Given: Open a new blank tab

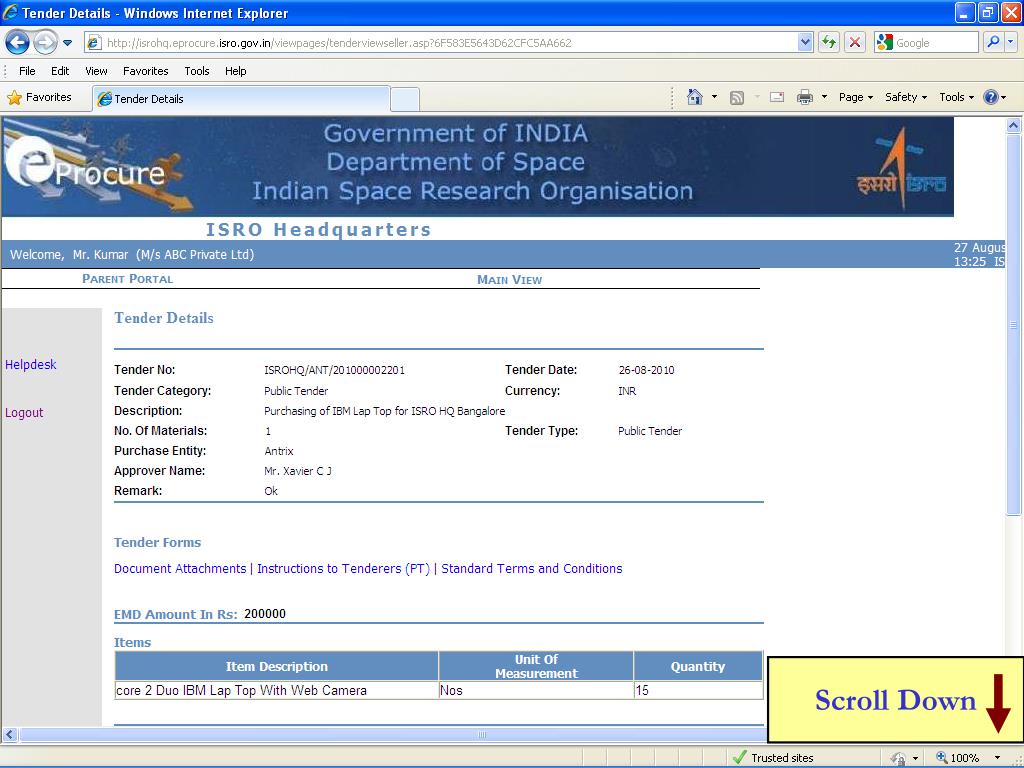Looking at the screenshot, I should (405, 99).
